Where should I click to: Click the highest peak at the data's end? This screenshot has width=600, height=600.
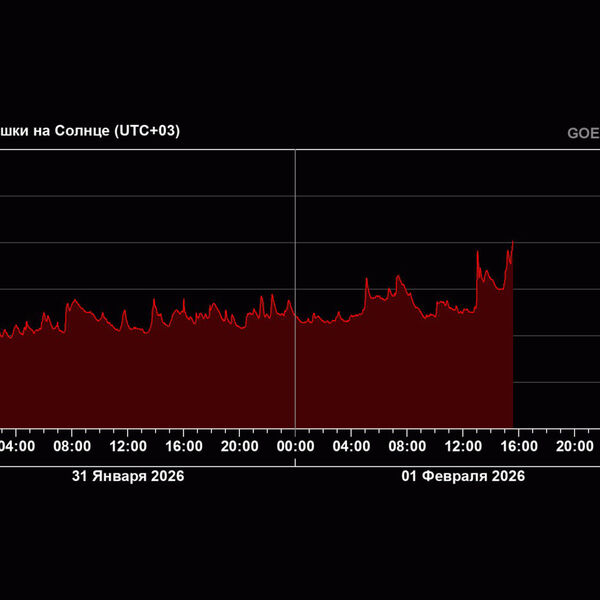pos(513,241)
